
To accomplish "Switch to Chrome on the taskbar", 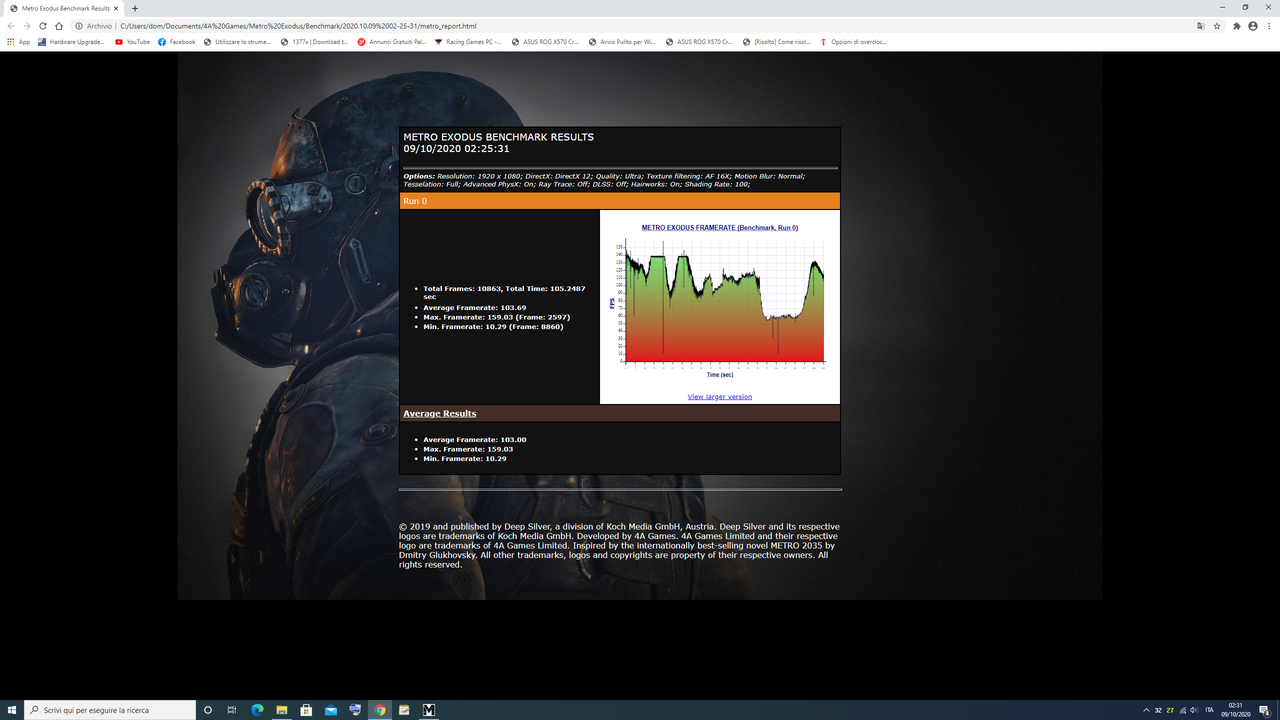I will tap(380, 710).
